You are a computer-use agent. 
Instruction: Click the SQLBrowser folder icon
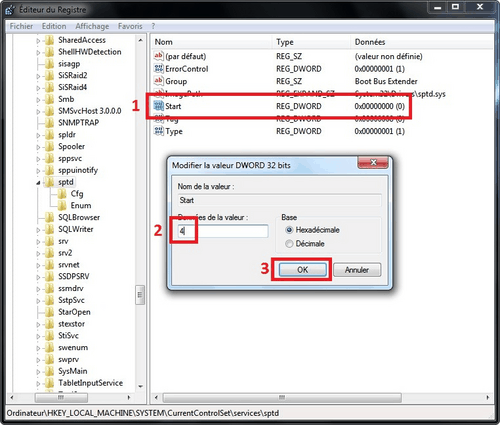pos(49,218)
